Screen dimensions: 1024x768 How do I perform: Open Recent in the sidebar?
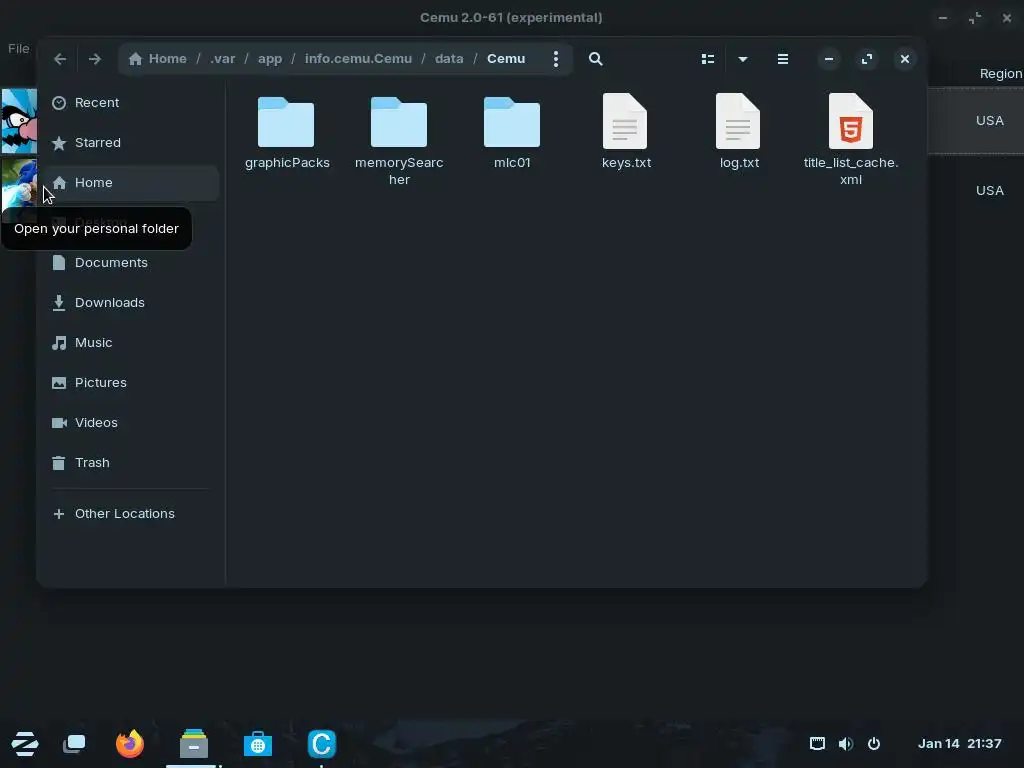coord(131,103)
